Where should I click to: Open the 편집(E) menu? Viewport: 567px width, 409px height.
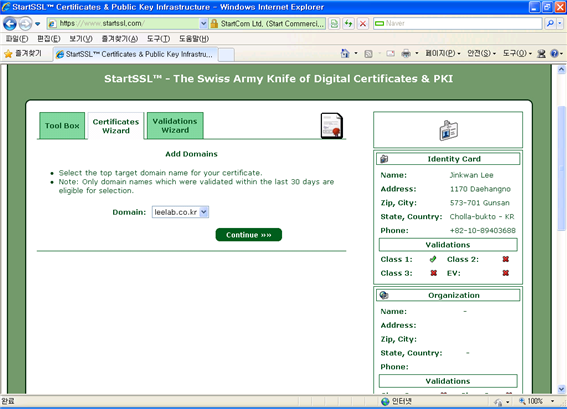[x=48, y=39]
